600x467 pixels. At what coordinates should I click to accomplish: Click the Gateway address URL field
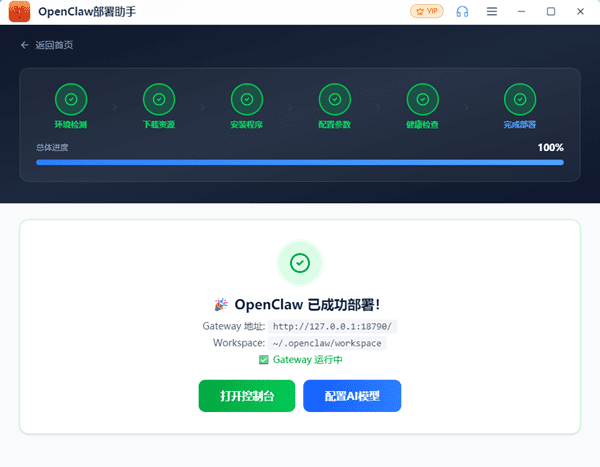[333, 326]
